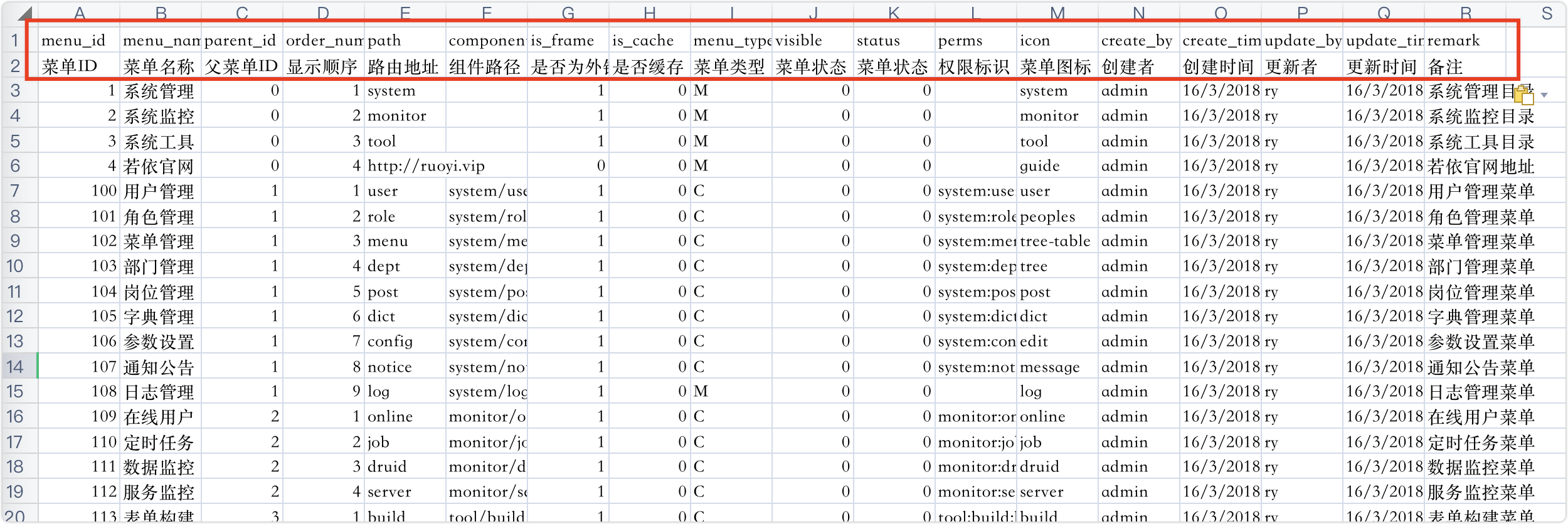Click the 服务监控 name cell

(x=161, y=491)
